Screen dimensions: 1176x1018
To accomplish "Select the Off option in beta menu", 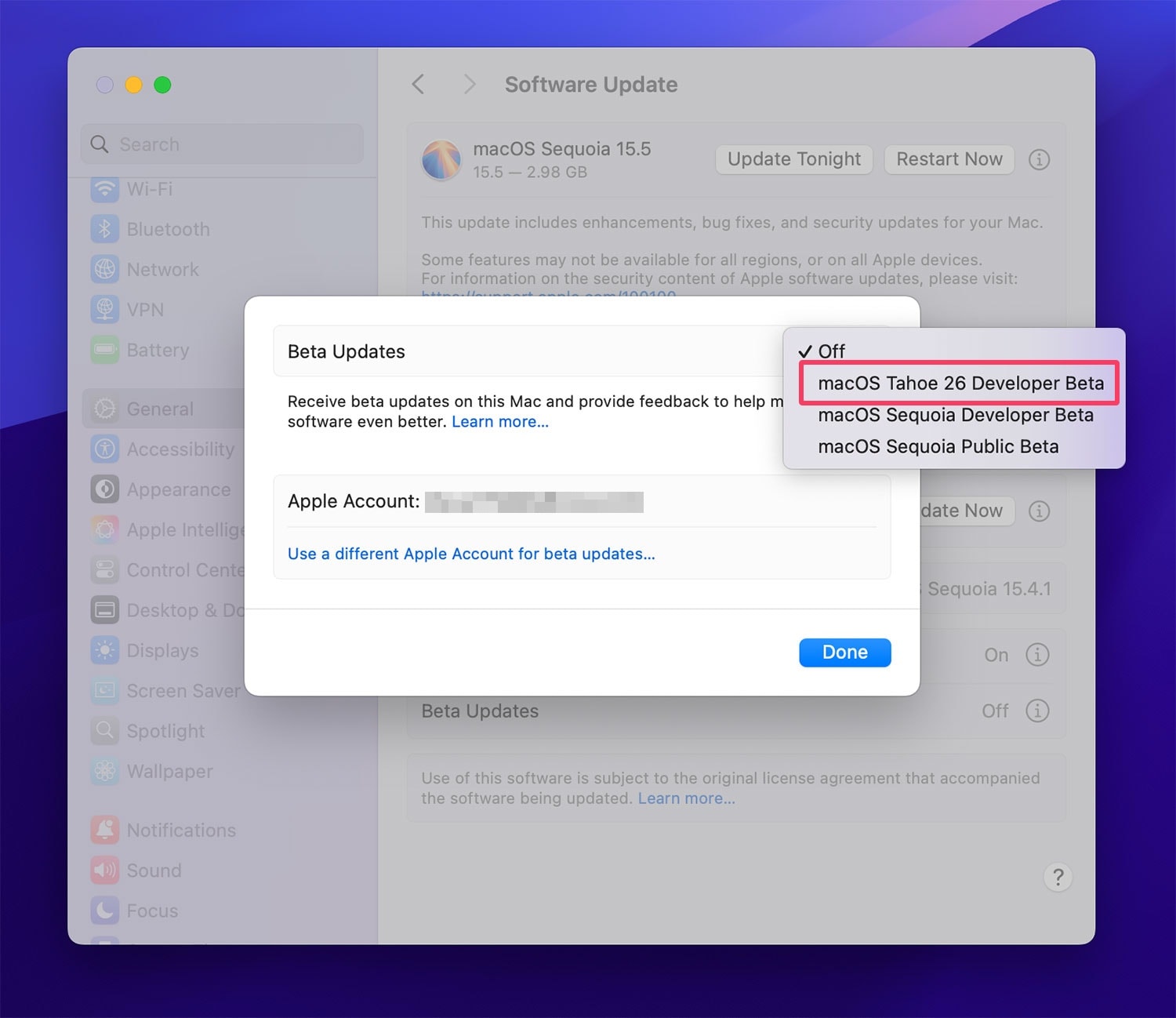I will click(954, 351).
